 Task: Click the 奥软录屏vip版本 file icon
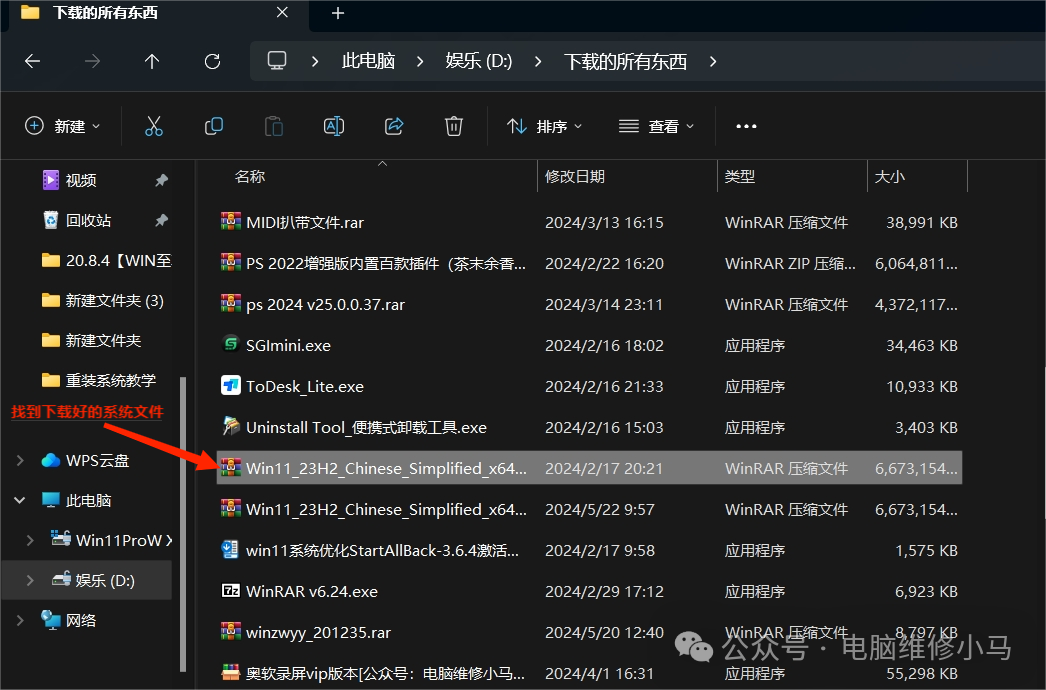[231, 673]
